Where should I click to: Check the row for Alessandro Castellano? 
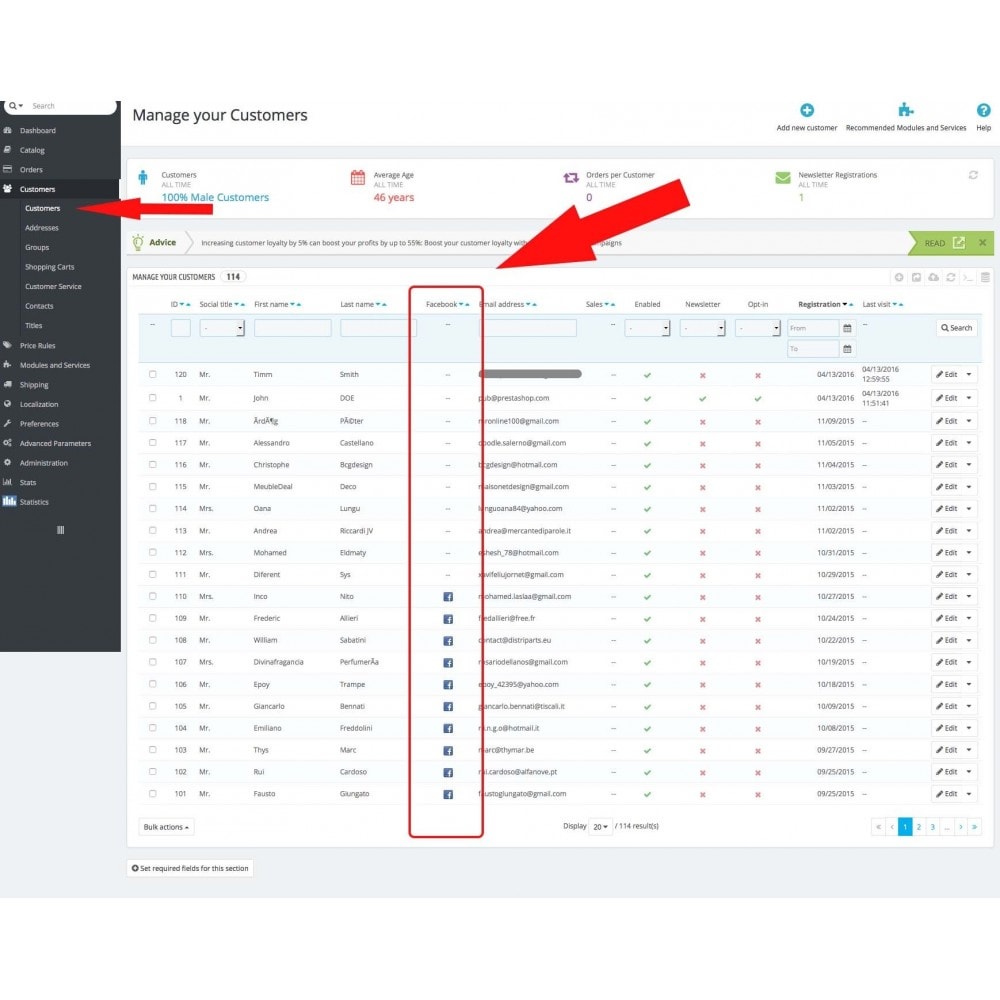point(152,443)
